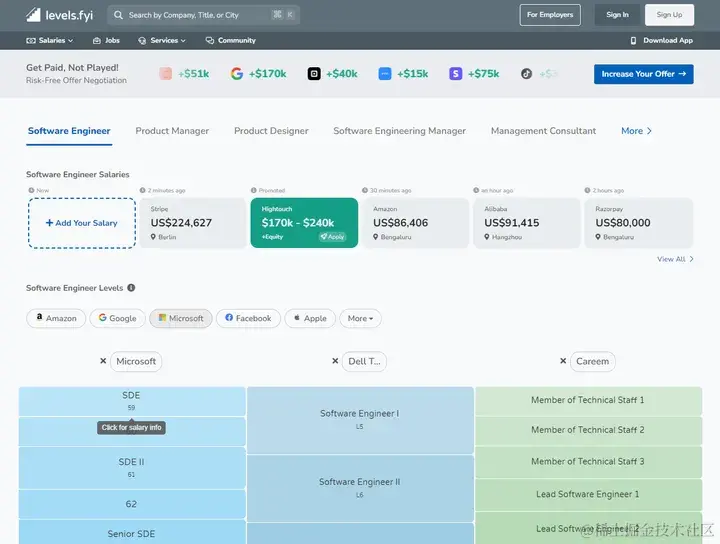Select the Amazon company chip

tap(56, 319)
